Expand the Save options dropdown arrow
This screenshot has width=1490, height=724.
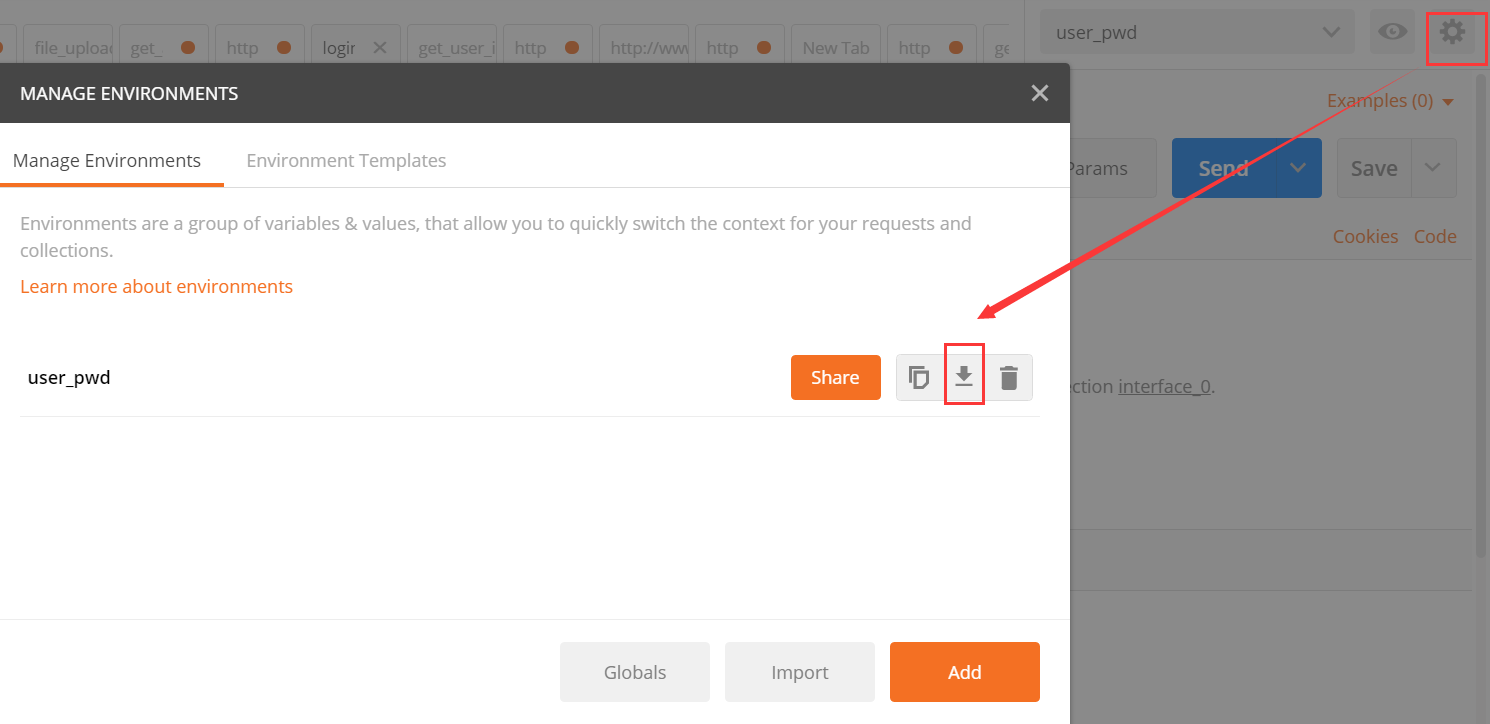tap(1433, 168)
